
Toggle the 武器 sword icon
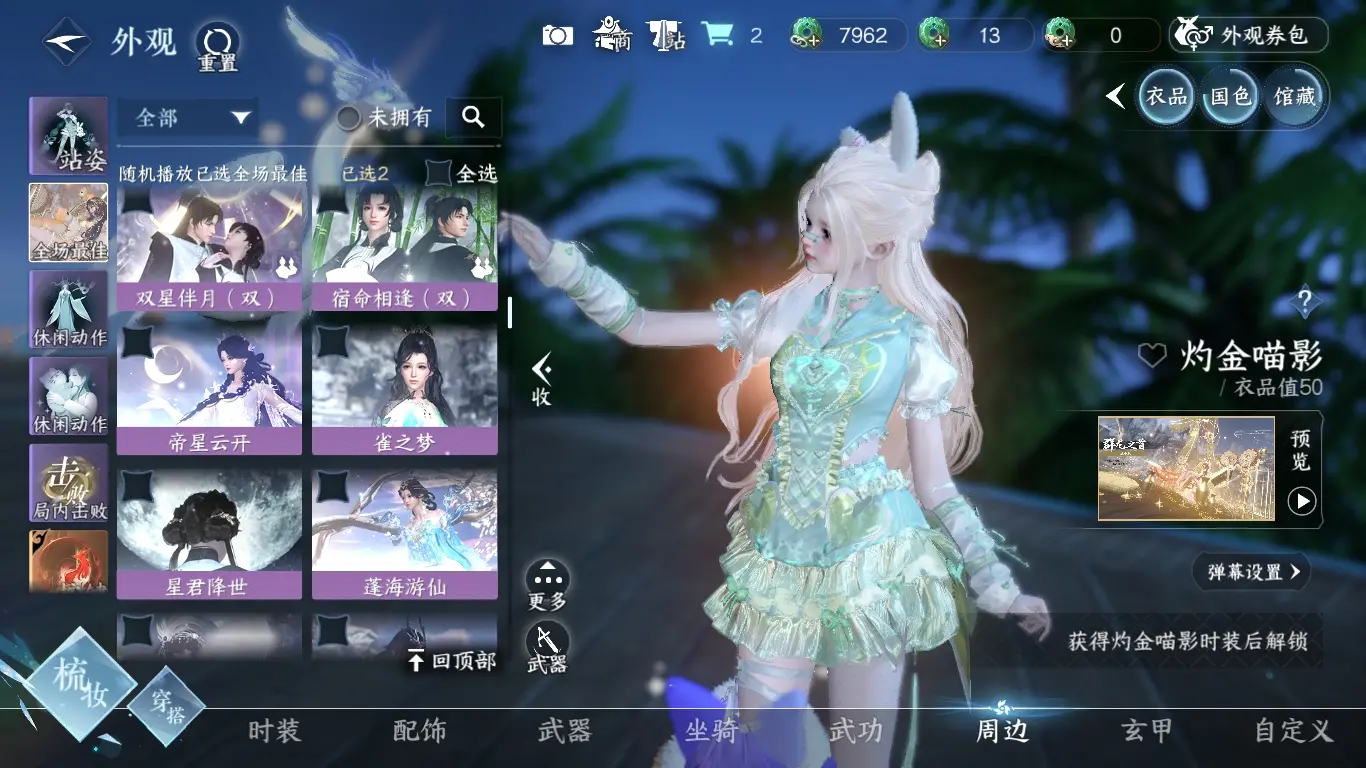pos(547,648)
